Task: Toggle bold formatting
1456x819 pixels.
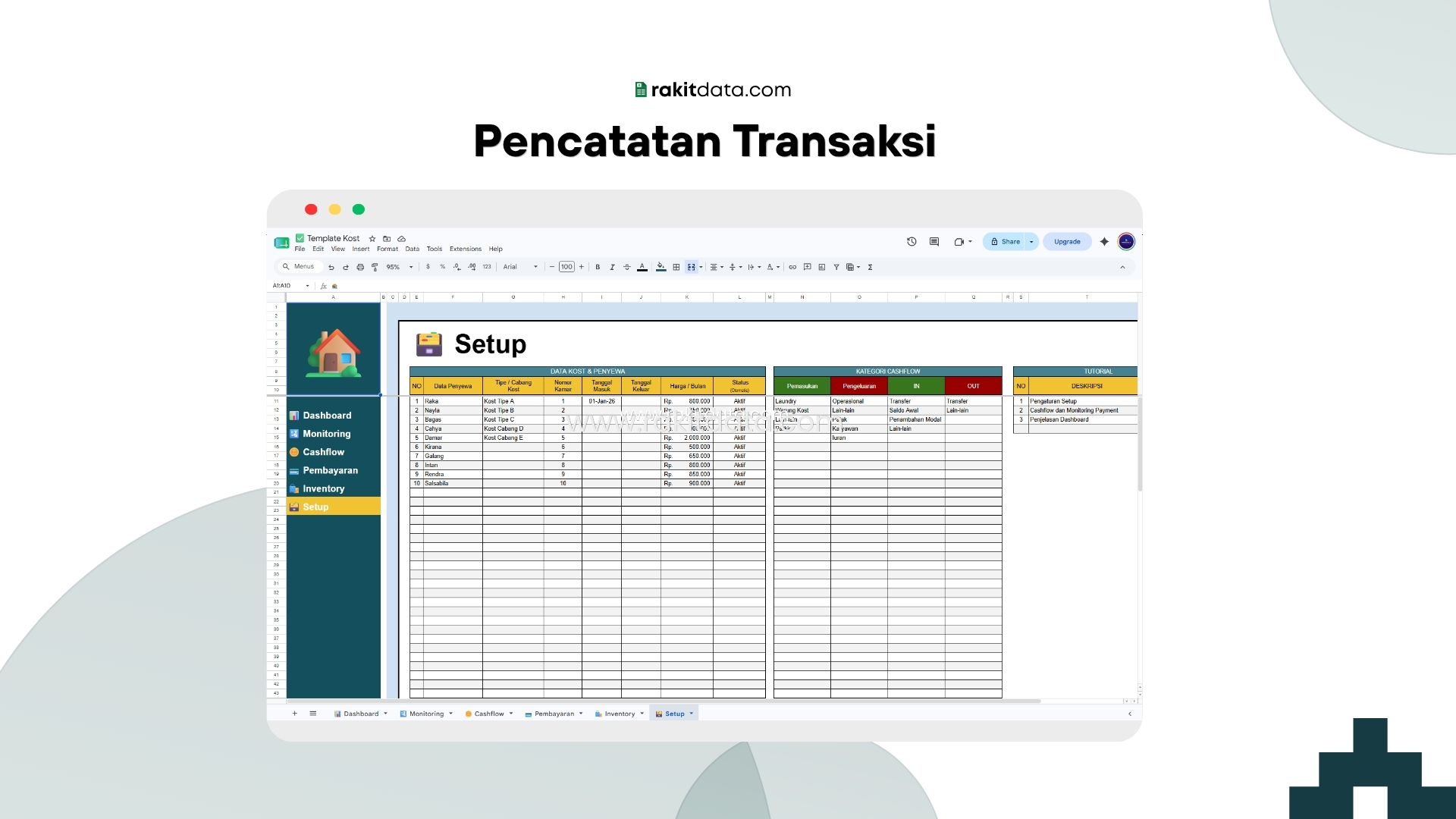Action: pos(598,267)
